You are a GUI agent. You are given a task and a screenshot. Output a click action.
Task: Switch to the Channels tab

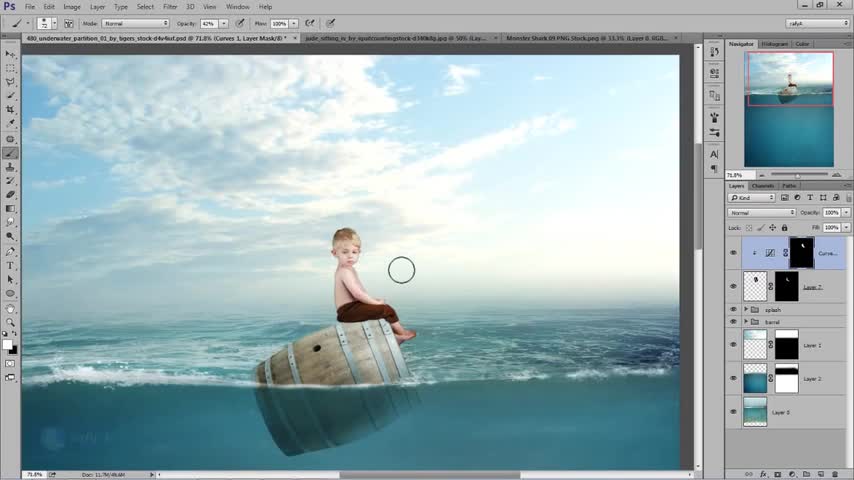(762, 186)
